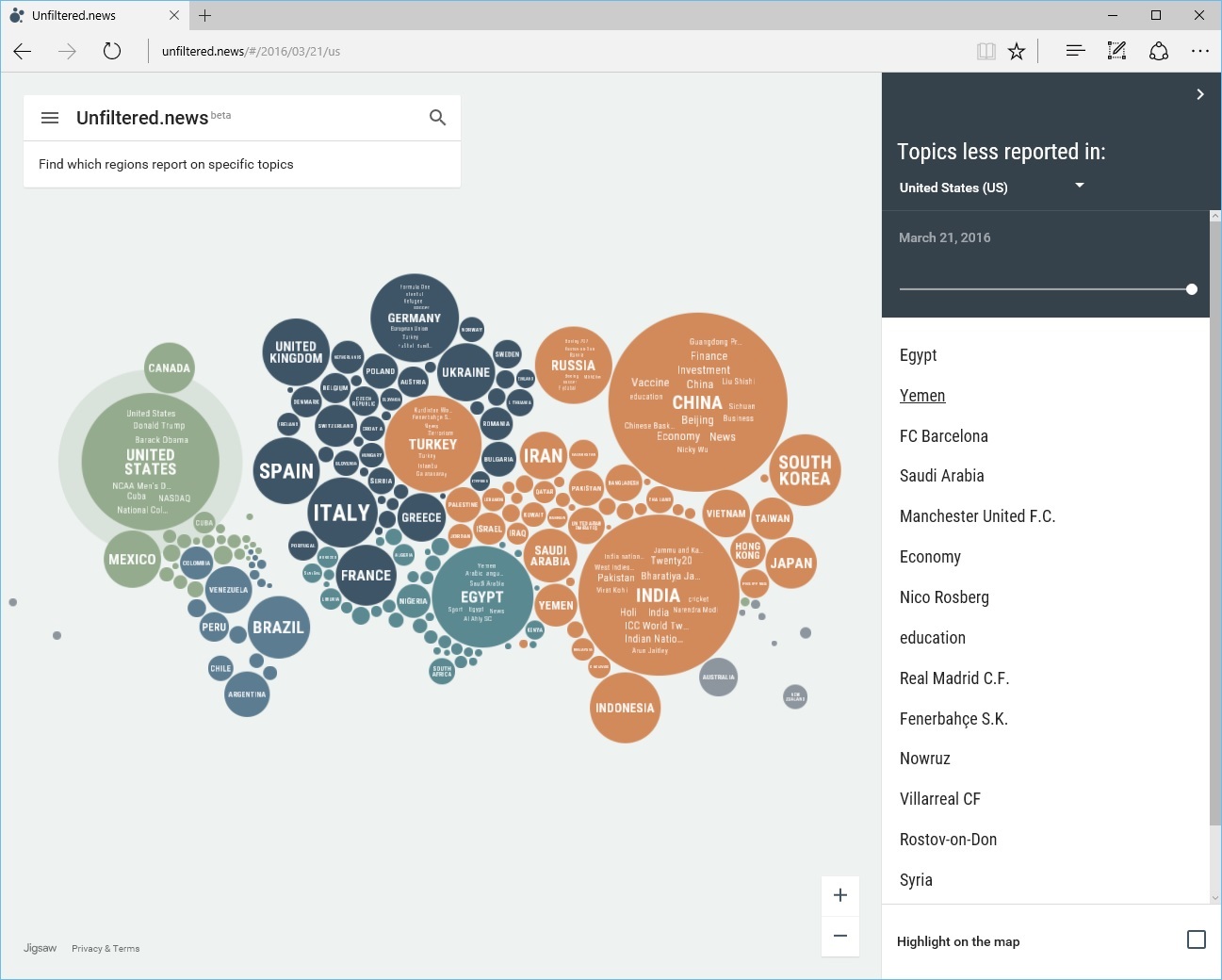Click the search magnifier icon
Screen dimensions: 1222x980
point(437,118)
